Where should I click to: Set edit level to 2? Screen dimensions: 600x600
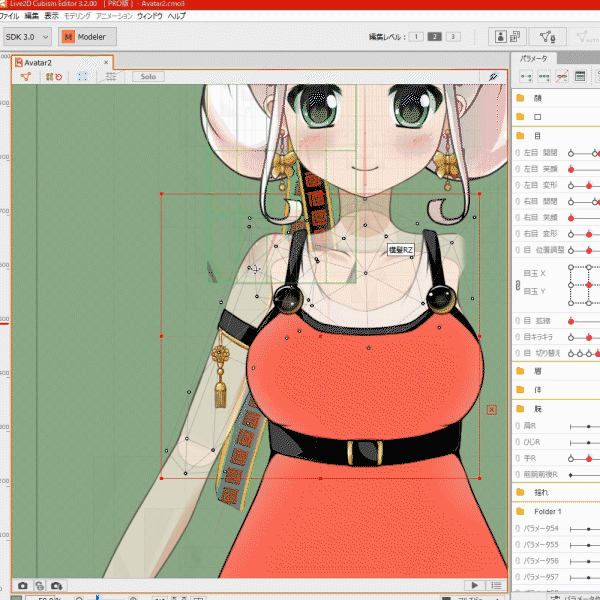[434, 36]
